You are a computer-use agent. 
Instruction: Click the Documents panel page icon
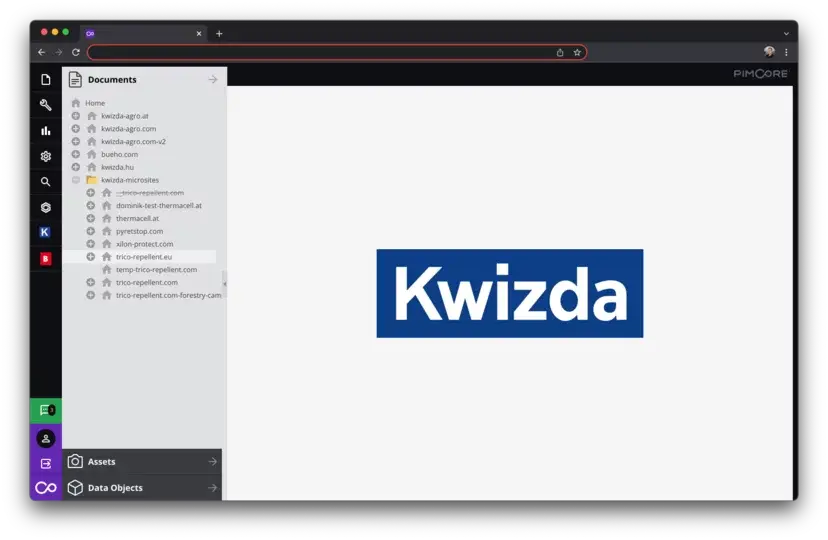coord(76,80)
